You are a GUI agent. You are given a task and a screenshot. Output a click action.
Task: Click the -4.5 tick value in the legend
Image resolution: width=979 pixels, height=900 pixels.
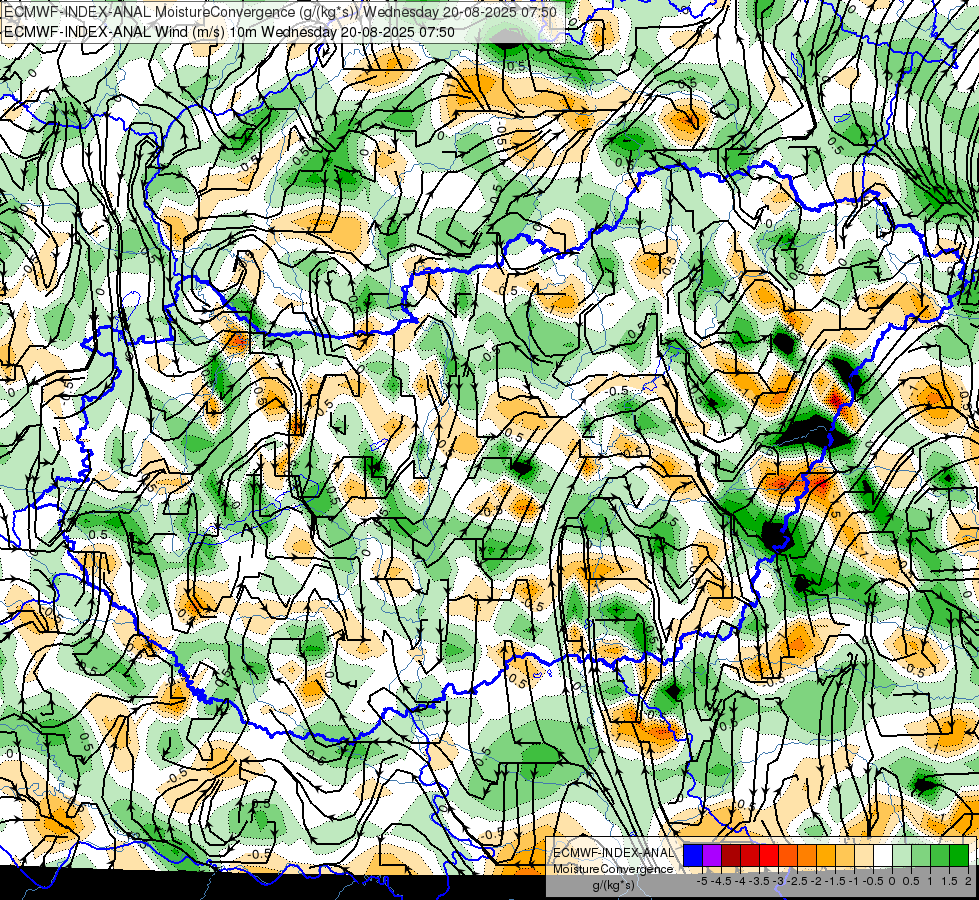722,881
